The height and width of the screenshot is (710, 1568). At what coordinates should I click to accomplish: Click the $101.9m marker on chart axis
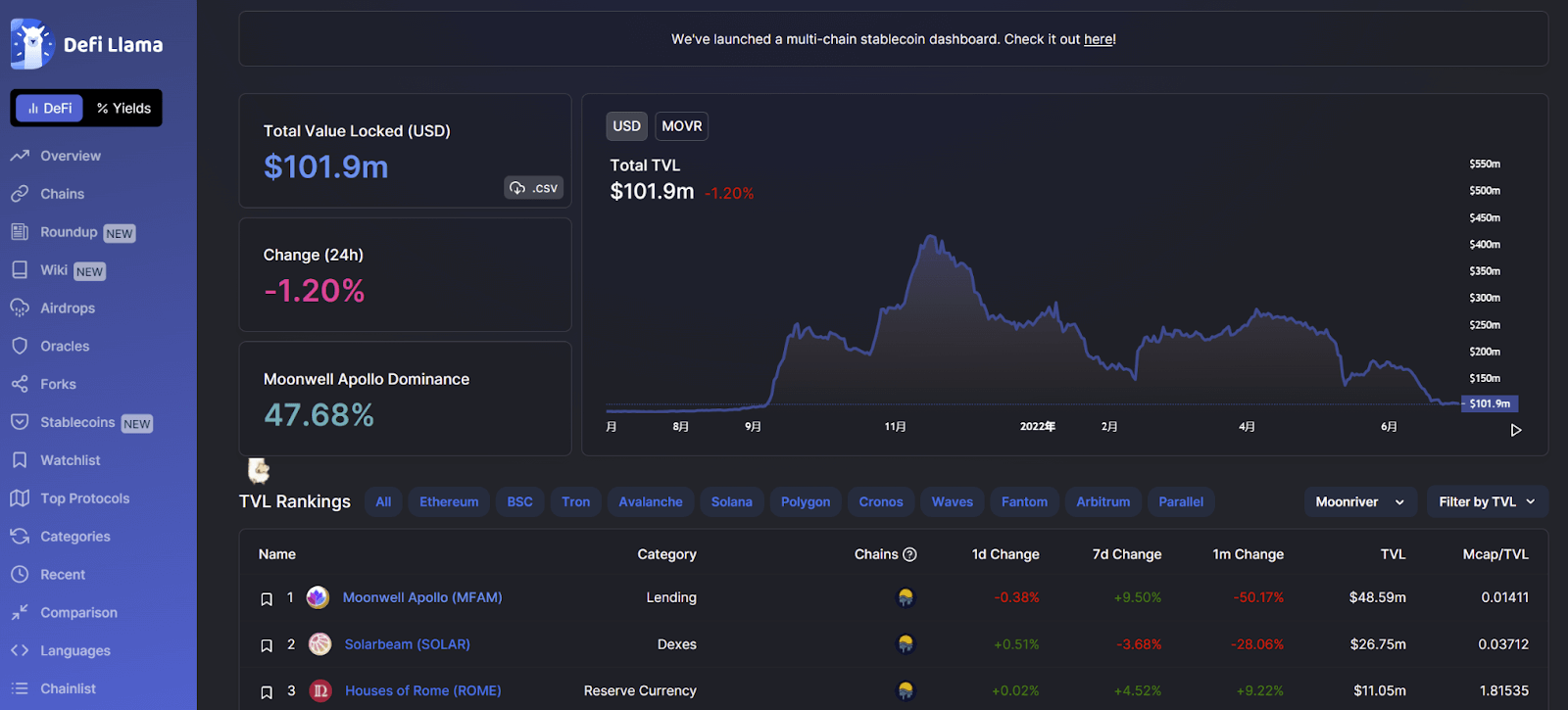[x=1490, y=403]
